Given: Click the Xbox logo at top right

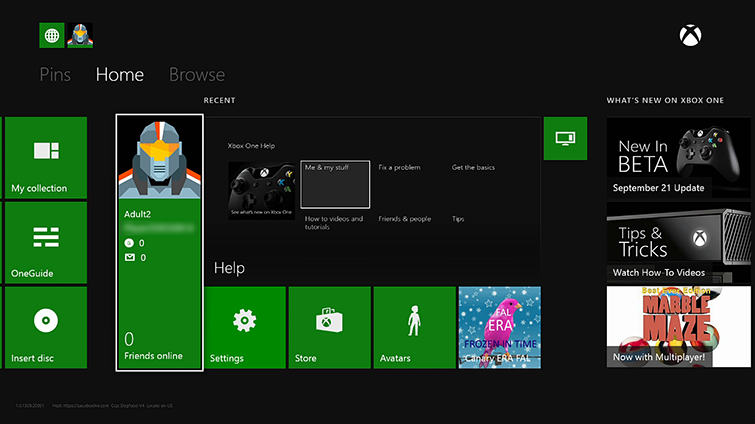Looking at the screenshot, I should coord(690,36).
